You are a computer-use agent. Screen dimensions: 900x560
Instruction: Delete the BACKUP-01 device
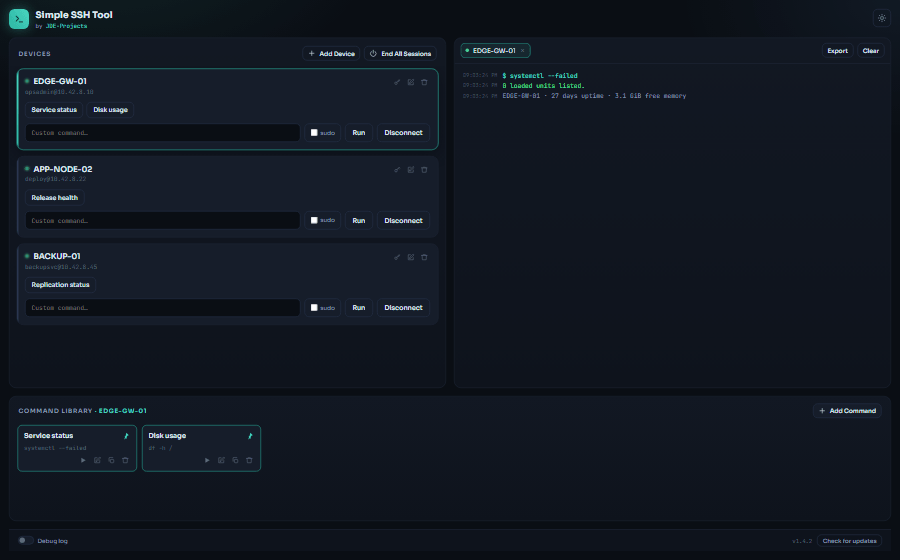coord(424,257)
